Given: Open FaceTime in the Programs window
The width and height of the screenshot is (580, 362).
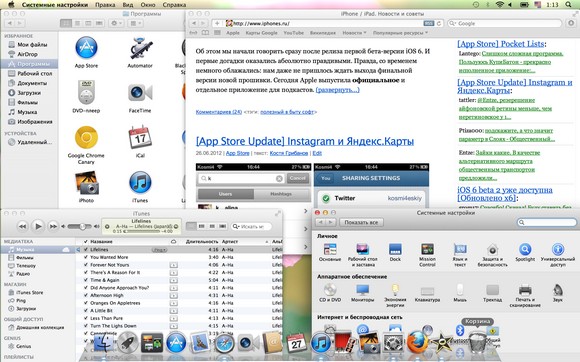Looking at the screenshot, I should [x=140, y=92].
